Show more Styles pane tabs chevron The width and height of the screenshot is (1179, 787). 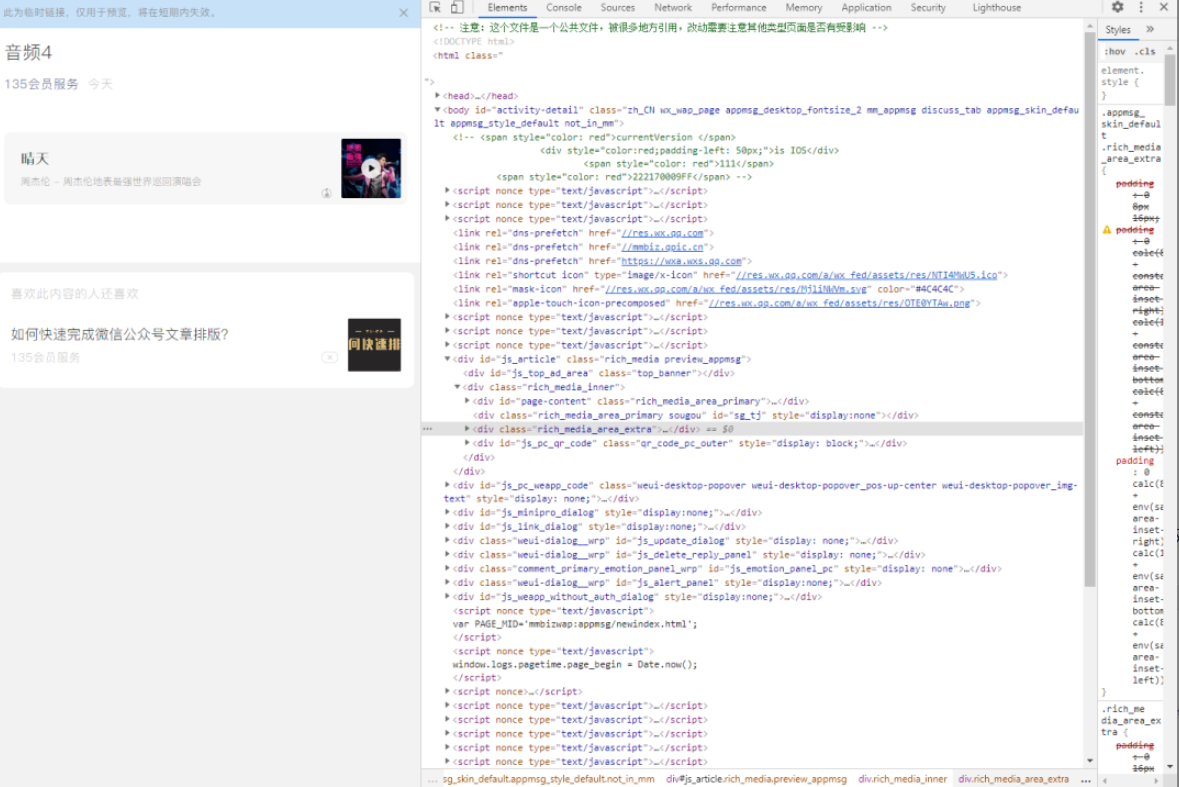click(1150, 29)
